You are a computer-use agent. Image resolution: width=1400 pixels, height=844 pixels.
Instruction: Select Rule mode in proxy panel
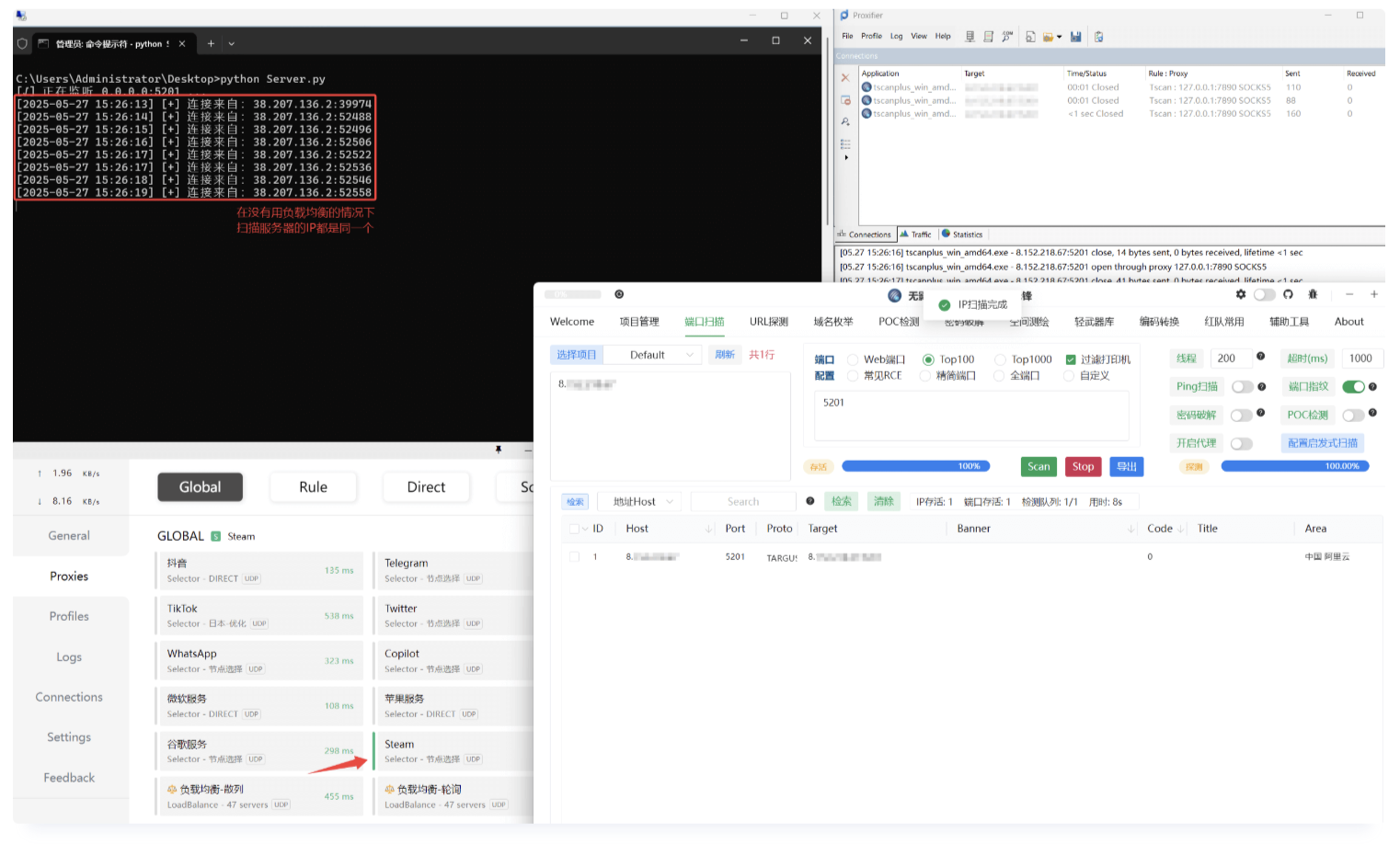[313, 487]
